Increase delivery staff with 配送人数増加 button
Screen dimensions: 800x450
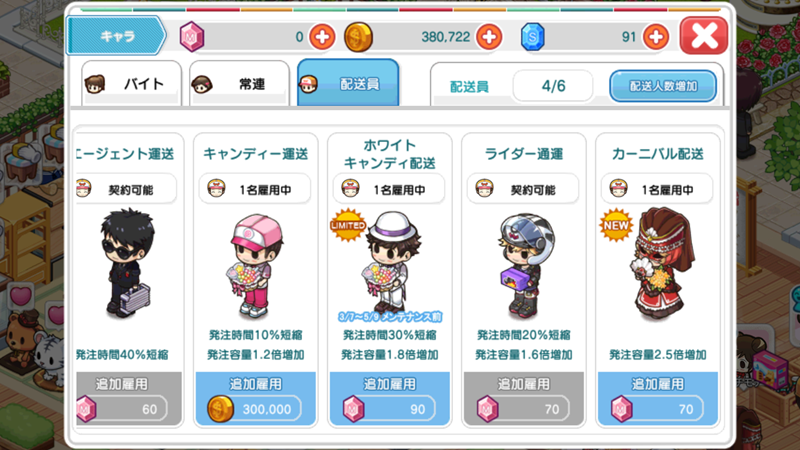click(x=663, y=86)
